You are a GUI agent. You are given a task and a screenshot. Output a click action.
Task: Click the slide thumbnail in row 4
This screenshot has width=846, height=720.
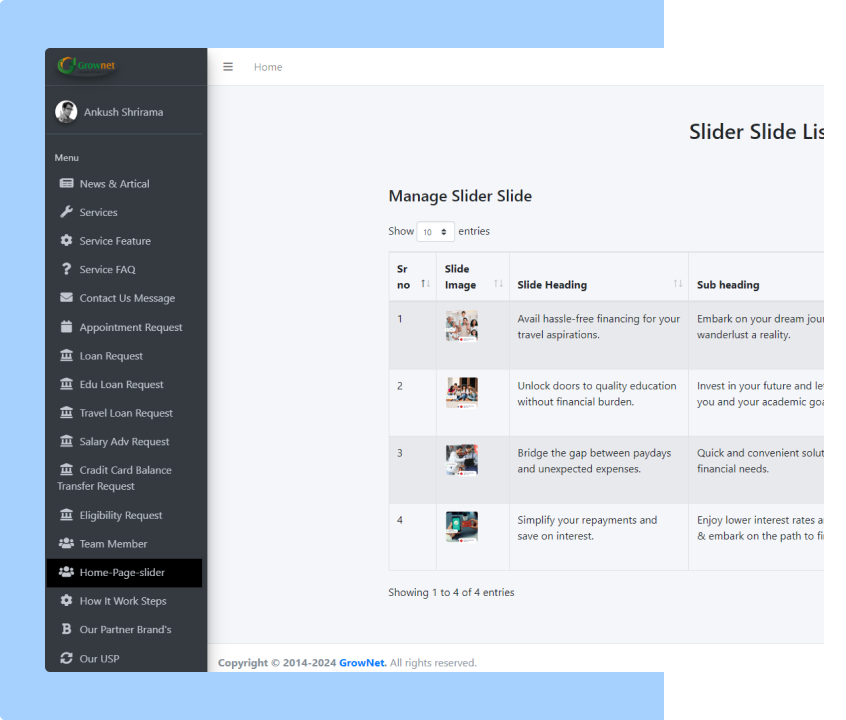(461, 527)
